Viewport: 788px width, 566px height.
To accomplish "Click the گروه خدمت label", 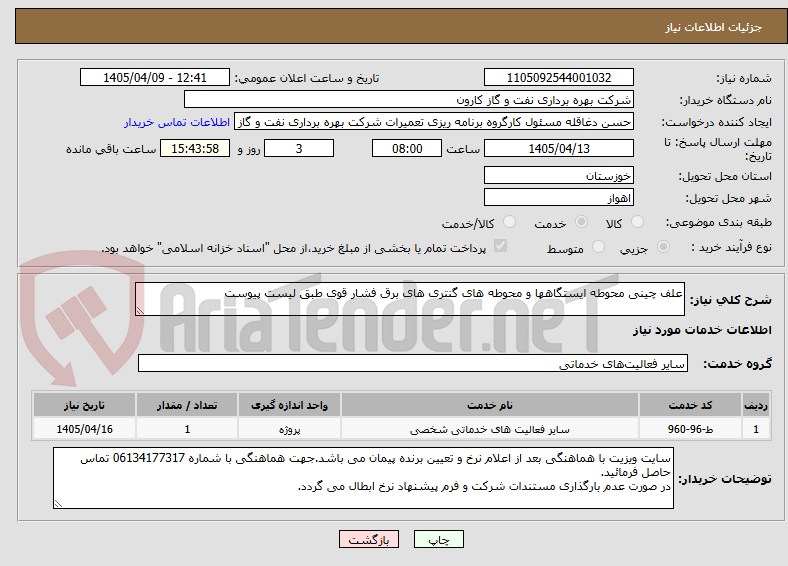I will tap(737, 363).
